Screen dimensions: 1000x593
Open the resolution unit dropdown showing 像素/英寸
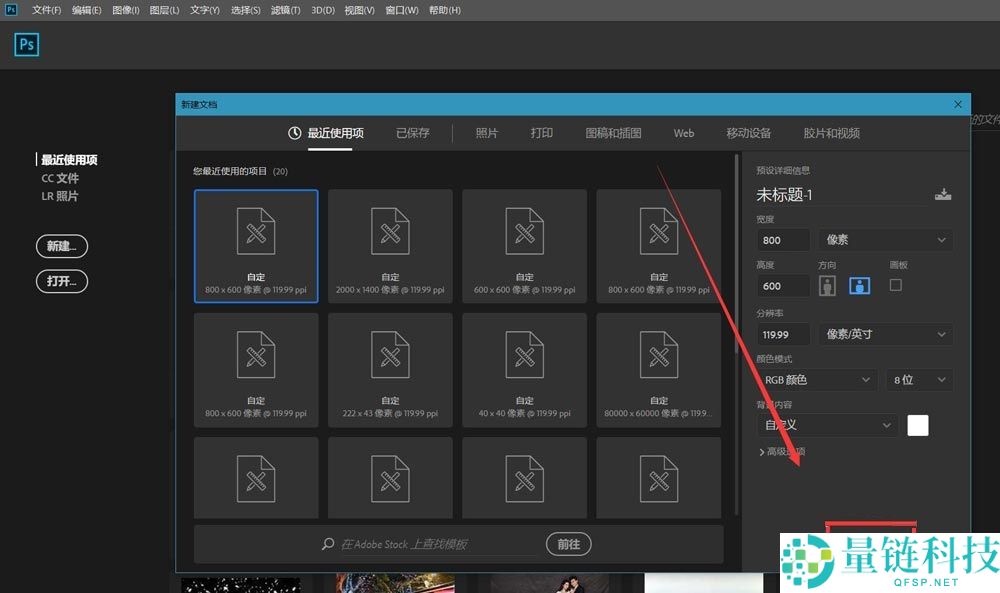pyautogui.click(x=884, y=334)
